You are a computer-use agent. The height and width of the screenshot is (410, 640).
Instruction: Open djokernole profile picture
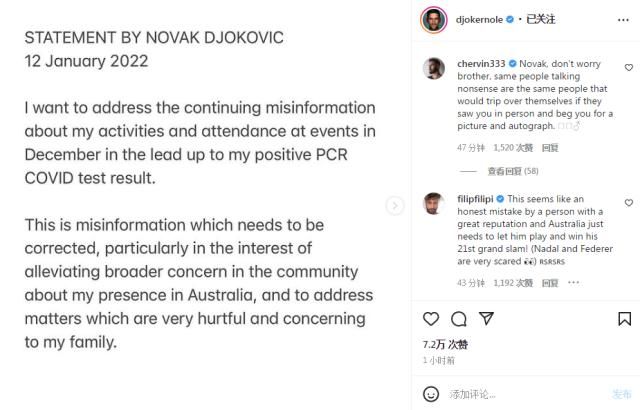point(433,20)
